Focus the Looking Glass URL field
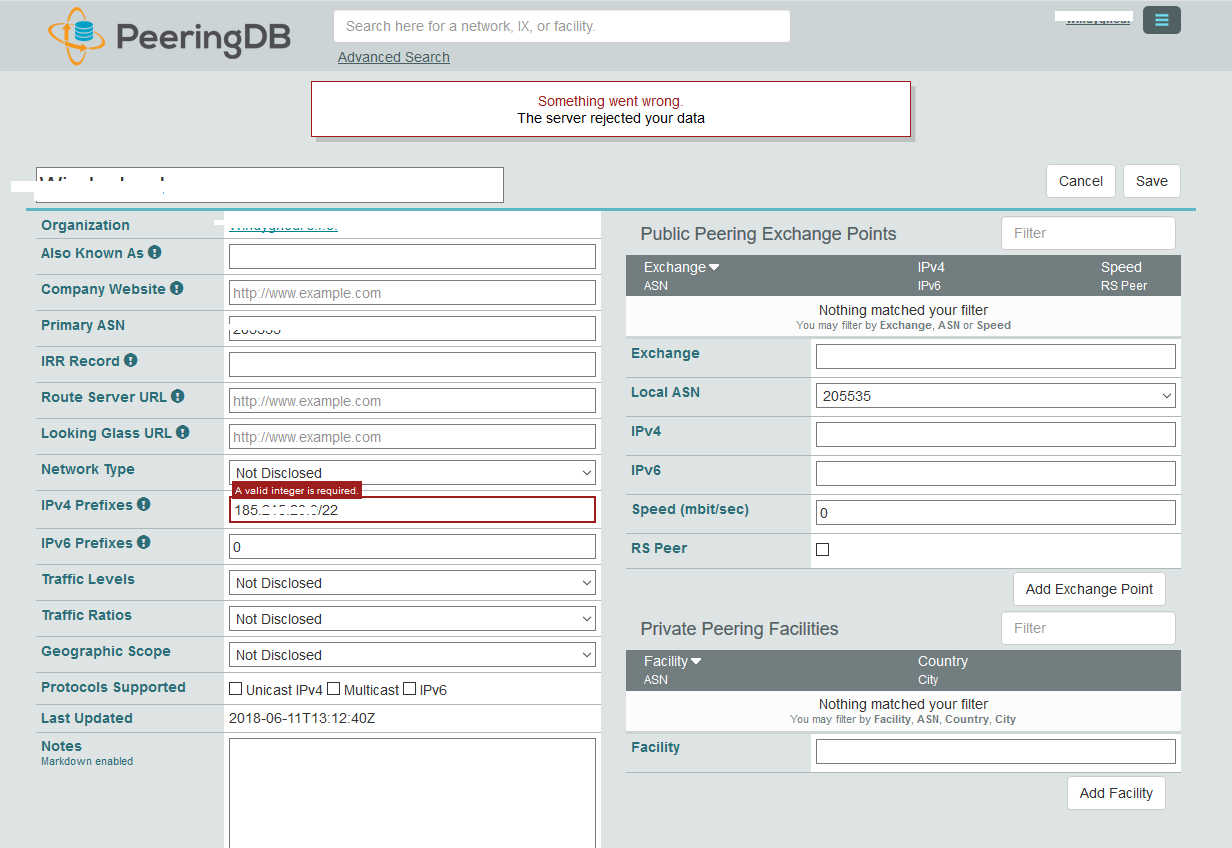Image resolution: width=1232 pixels, height=848 pixels. (412, 437)
